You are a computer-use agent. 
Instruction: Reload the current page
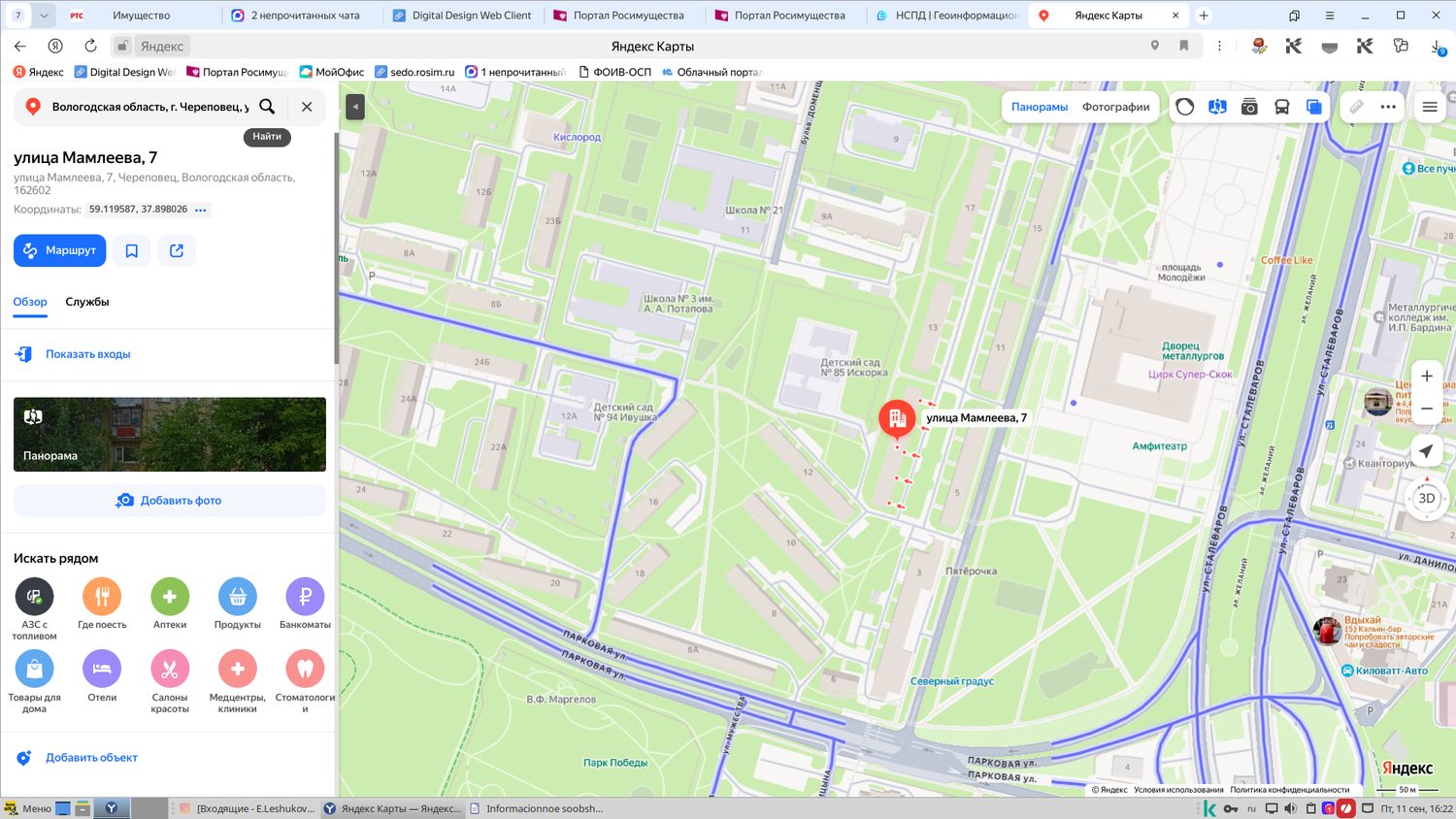pos(90,46)
